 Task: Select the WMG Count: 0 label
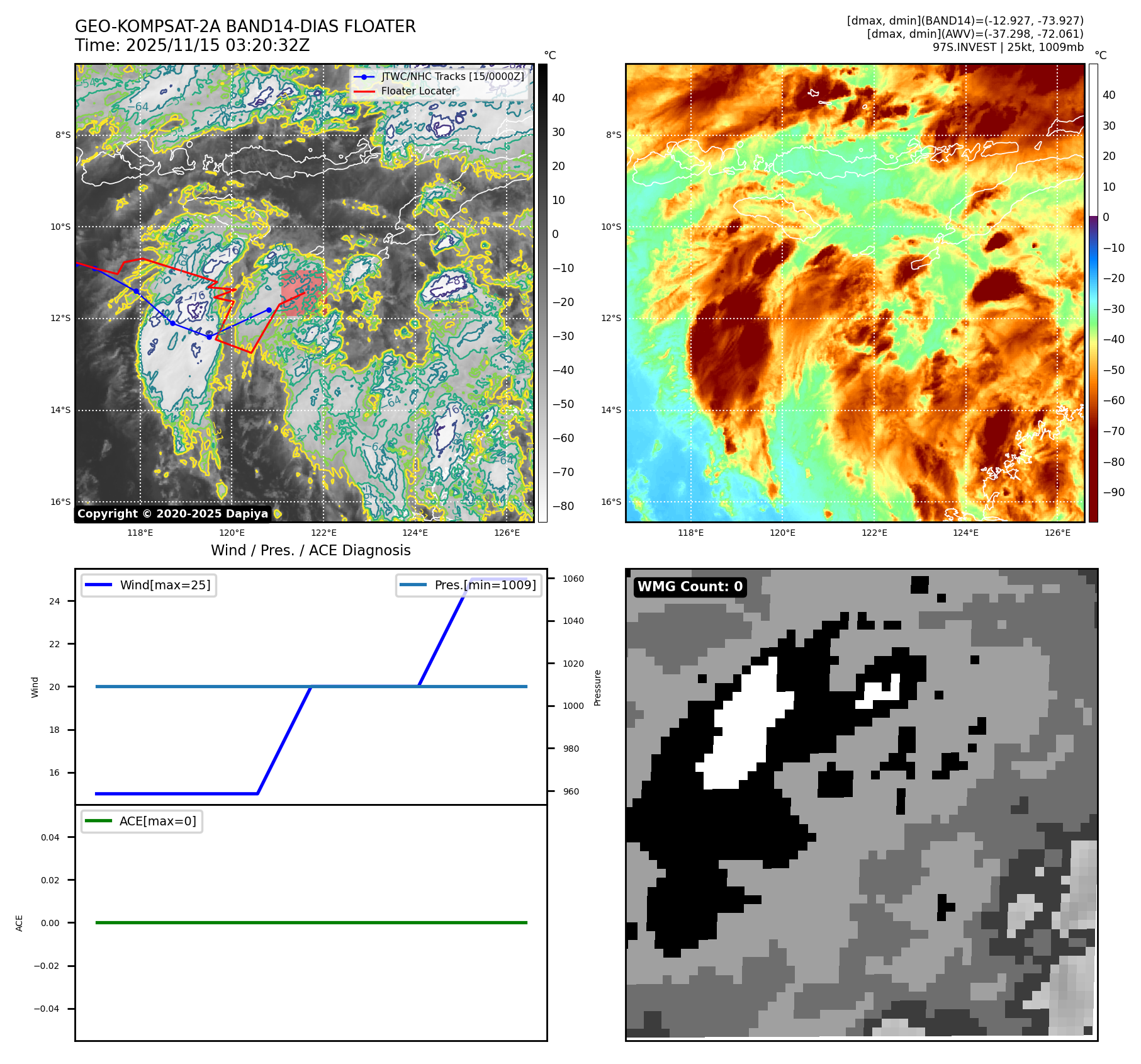pos(690,587)
